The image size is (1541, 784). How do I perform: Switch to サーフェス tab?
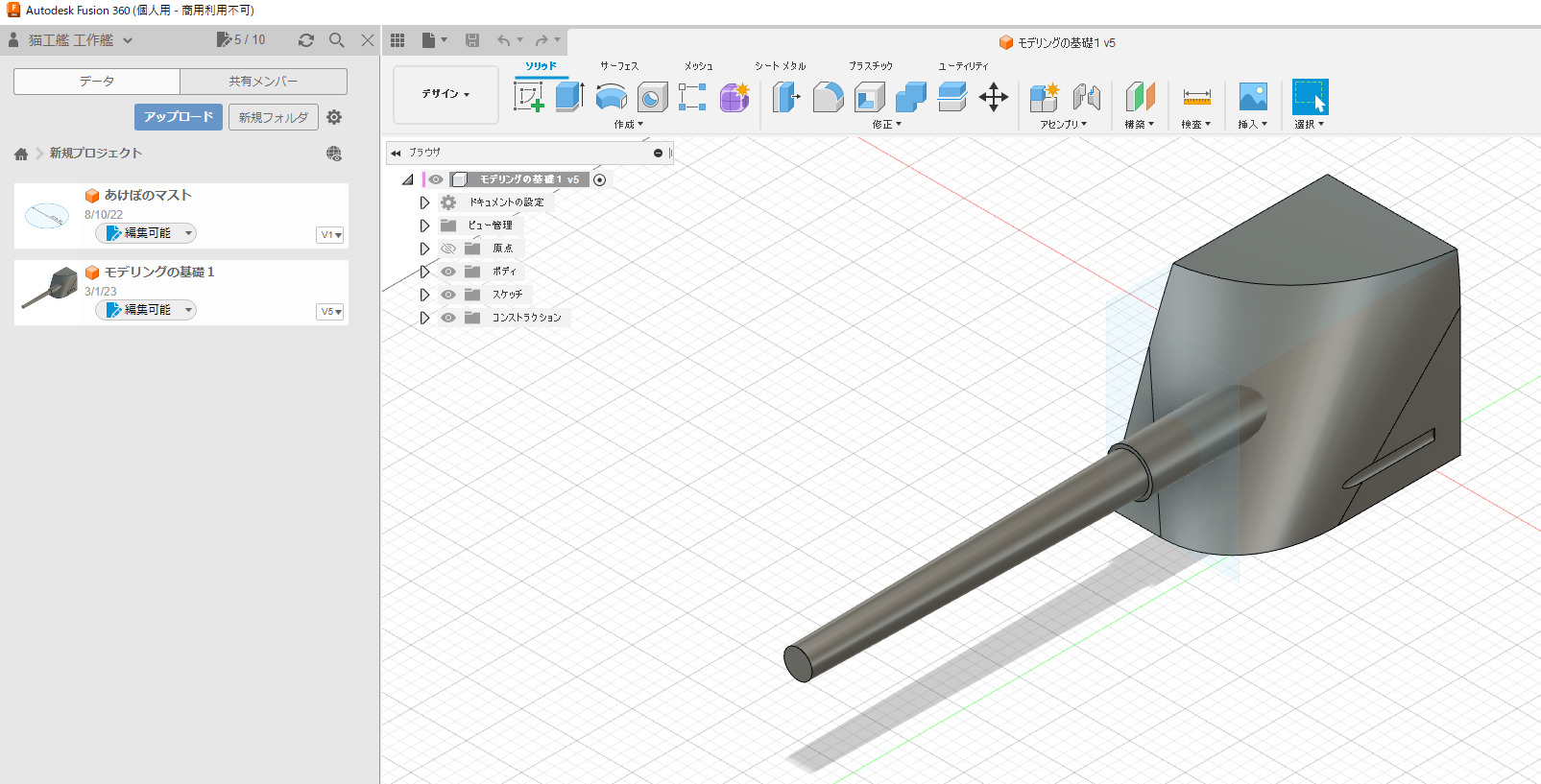(619, 66)
